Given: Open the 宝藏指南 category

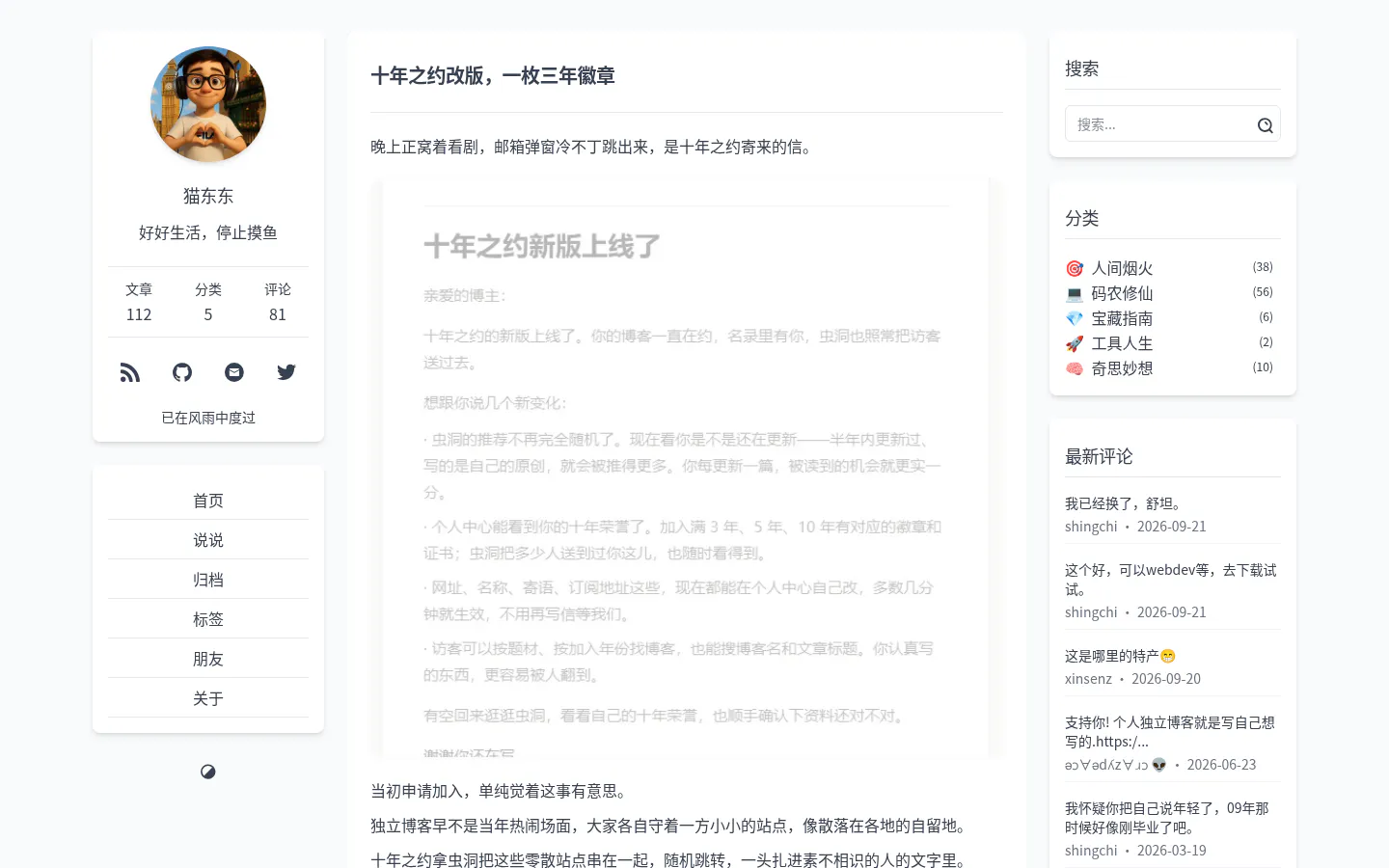Looking at the screenshot, I should pyautogui.click(x=1122, y=318).
